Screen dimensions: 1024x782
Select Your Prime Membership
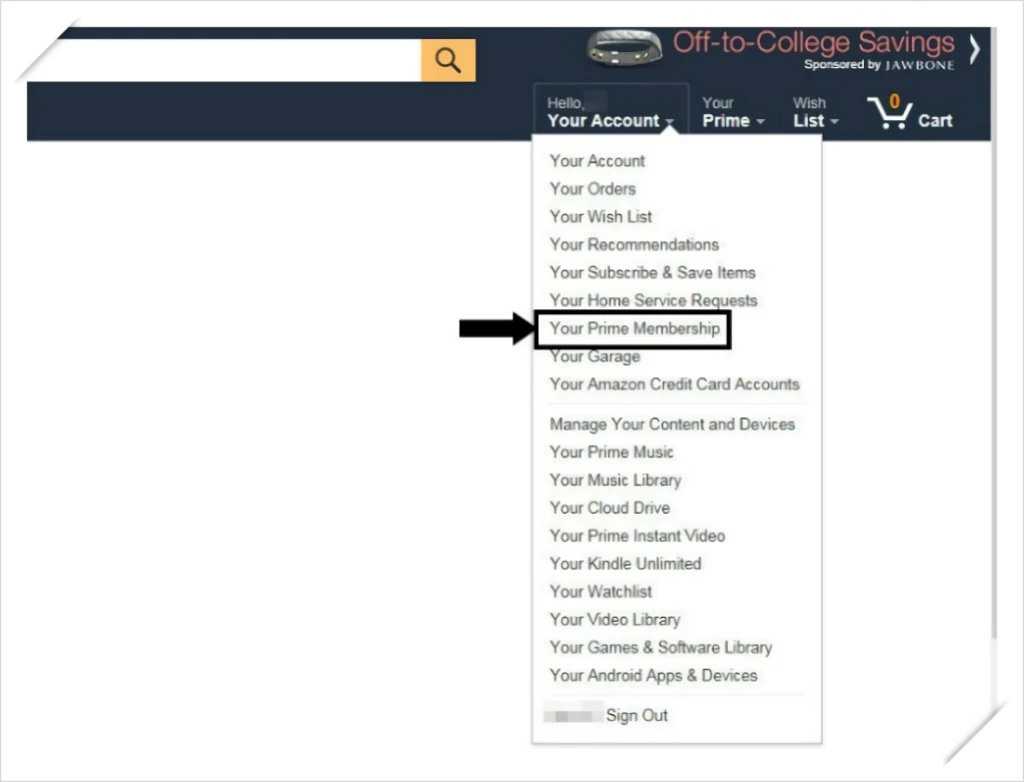coord(635,329)
